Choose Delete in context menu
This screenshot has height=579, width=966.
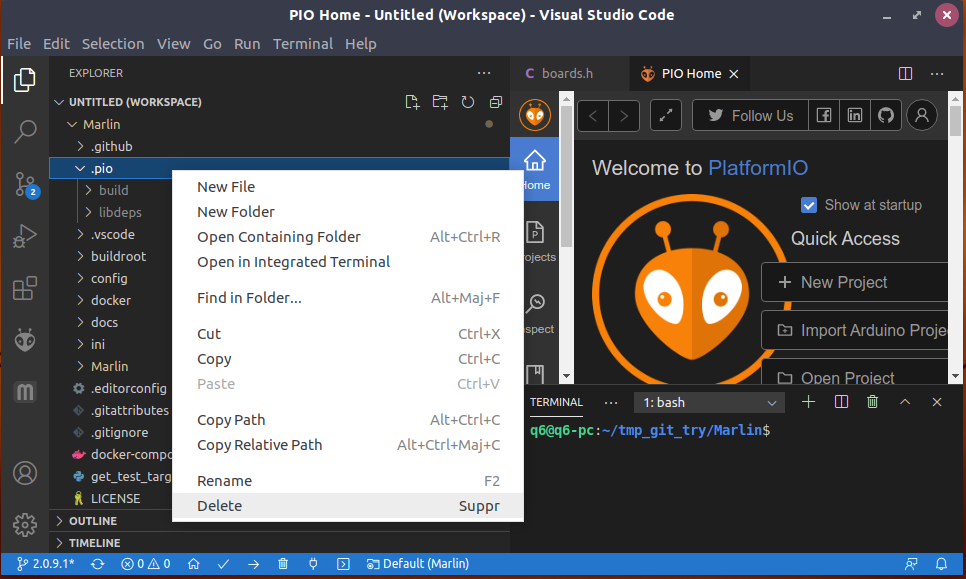coord(348,506)
